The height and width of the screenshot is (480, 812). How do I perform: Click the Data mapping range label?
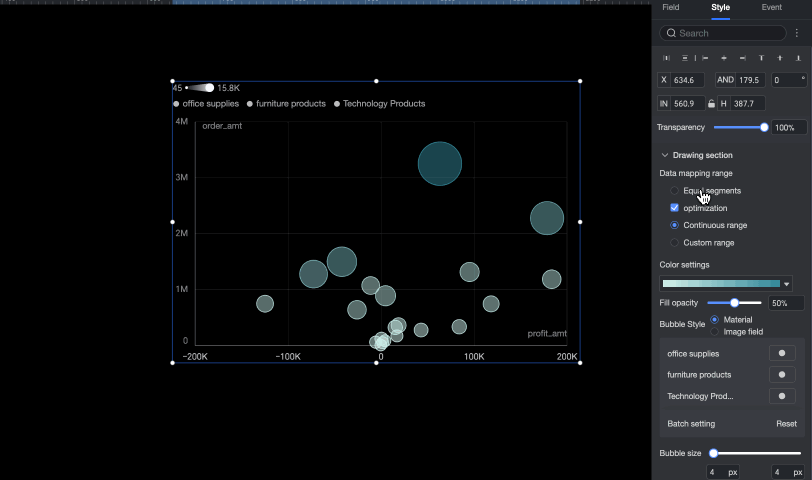(x=695, y=173)
